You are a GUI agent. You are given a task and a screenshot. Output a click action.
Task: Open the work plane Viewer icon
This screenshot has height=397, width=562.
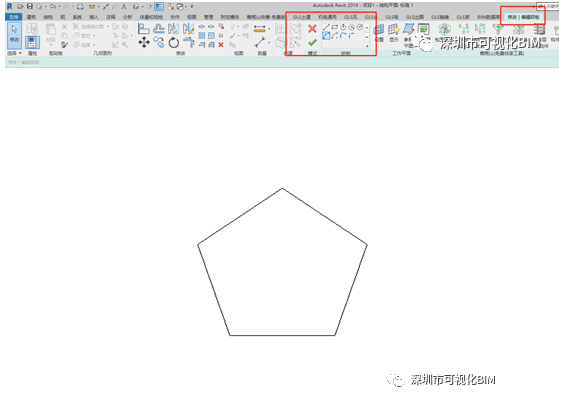(424, 29)
